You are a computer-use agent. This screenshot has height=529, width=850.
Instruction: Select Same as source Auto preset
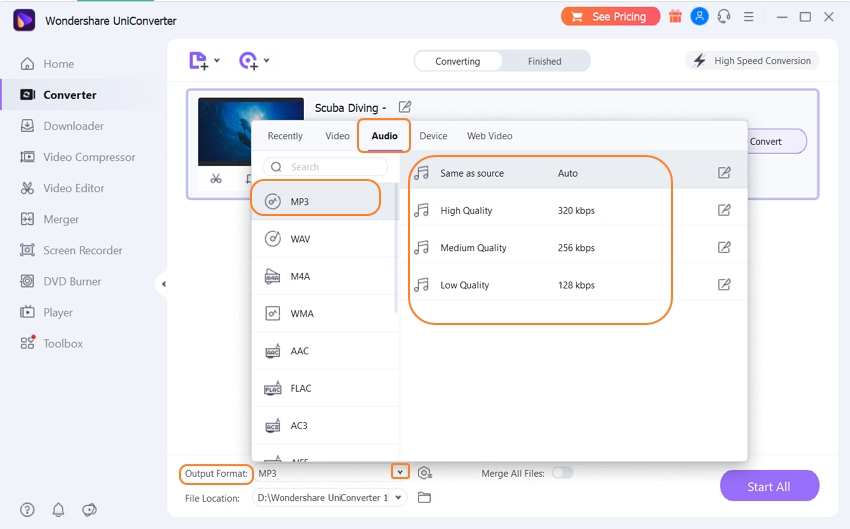pos(574,173)
